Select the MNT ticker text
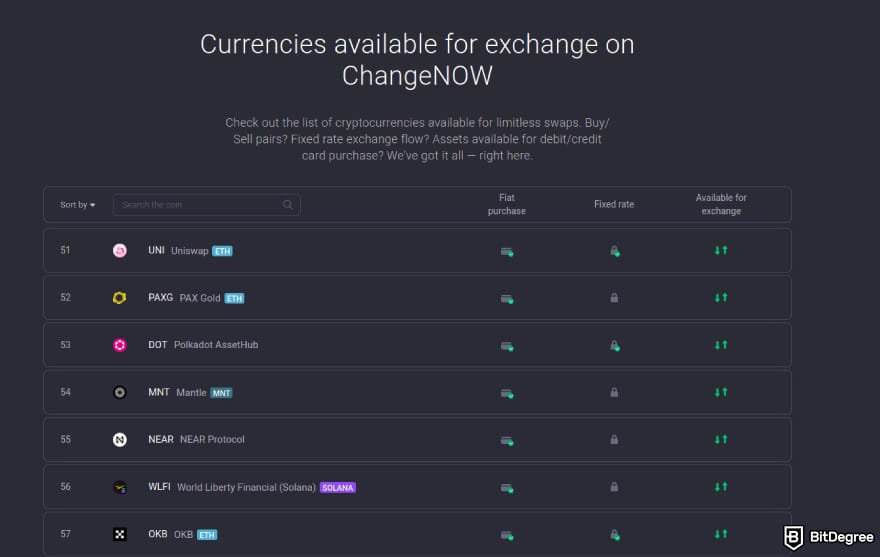This screenshot has width=880, height=557. (159, 392)
